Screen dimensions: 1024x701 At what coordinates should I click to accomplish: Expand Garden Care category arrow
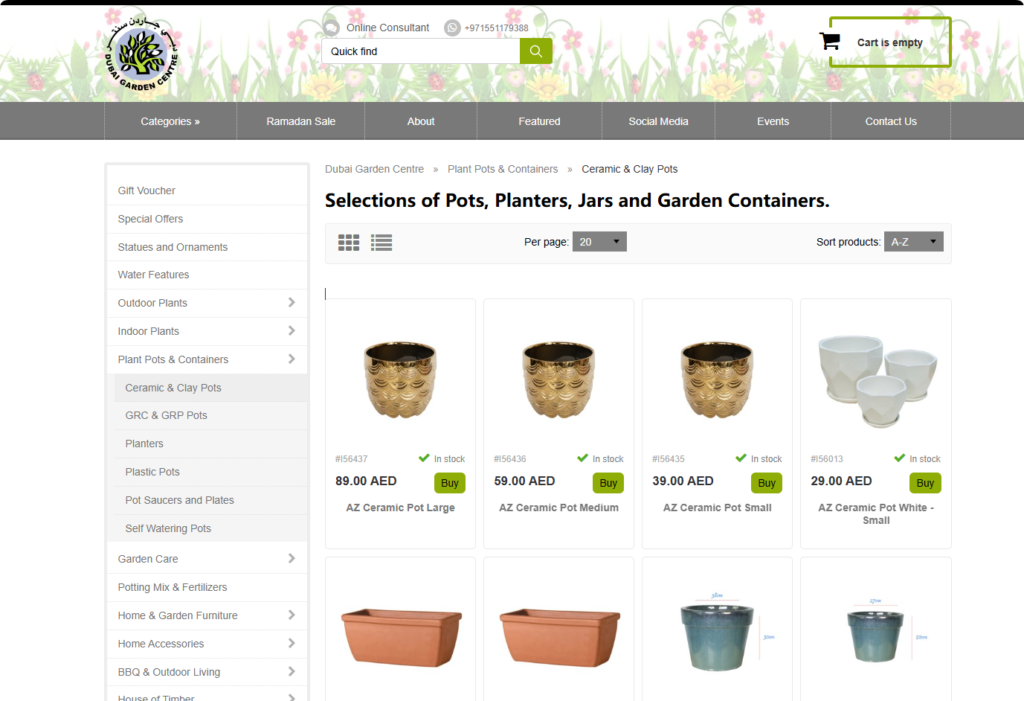click(x=291, y=559)
